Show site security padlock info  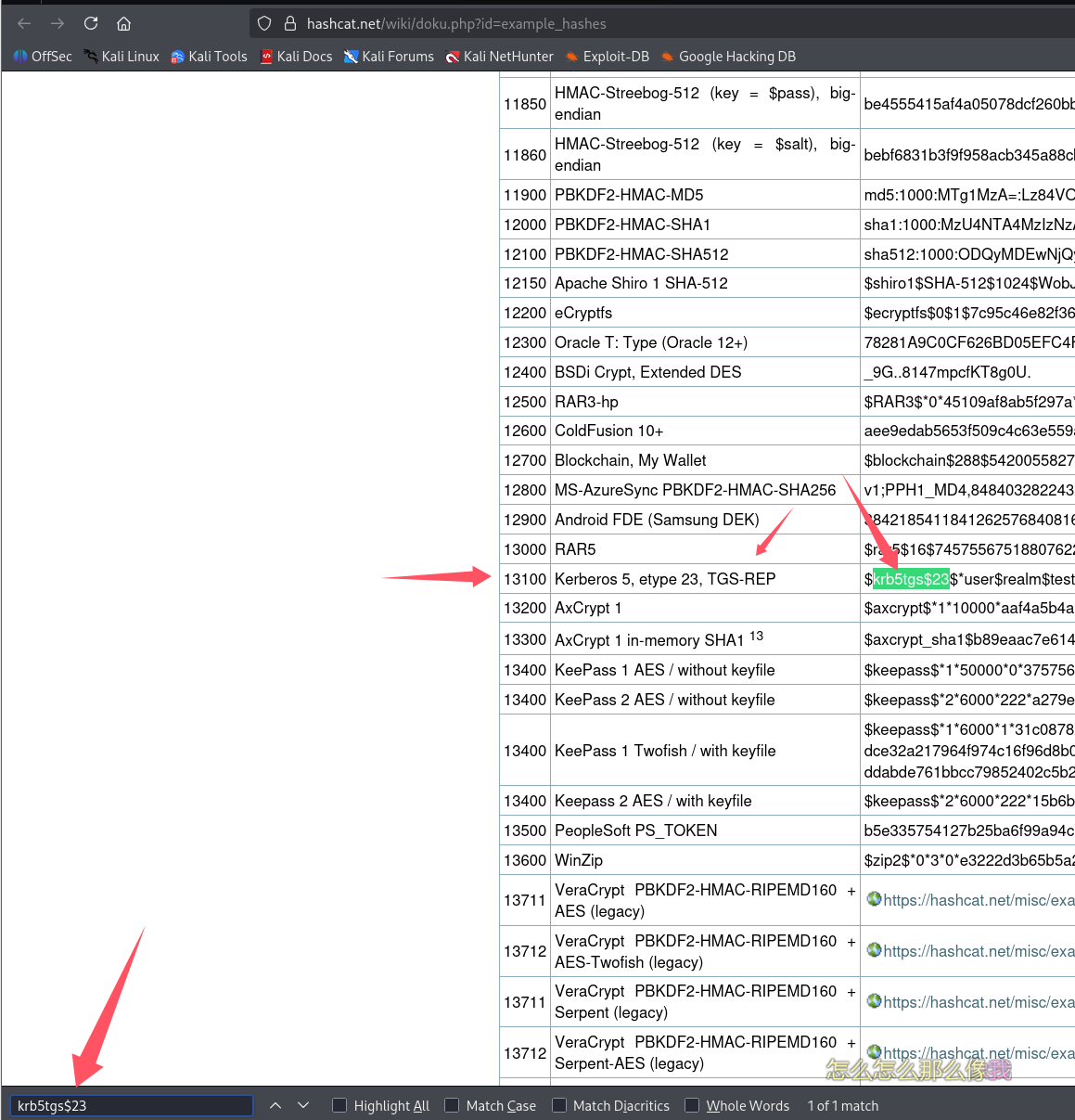click(x=289, y=23)
